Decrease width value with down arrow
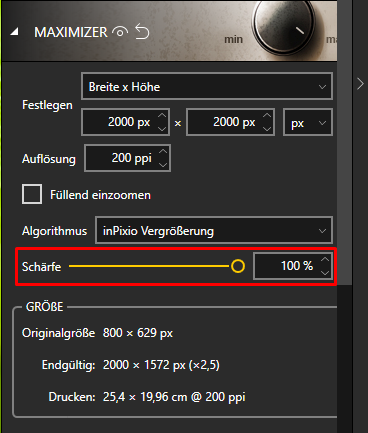The height and width of the screenshot is (433, 368). coord(162,128)
